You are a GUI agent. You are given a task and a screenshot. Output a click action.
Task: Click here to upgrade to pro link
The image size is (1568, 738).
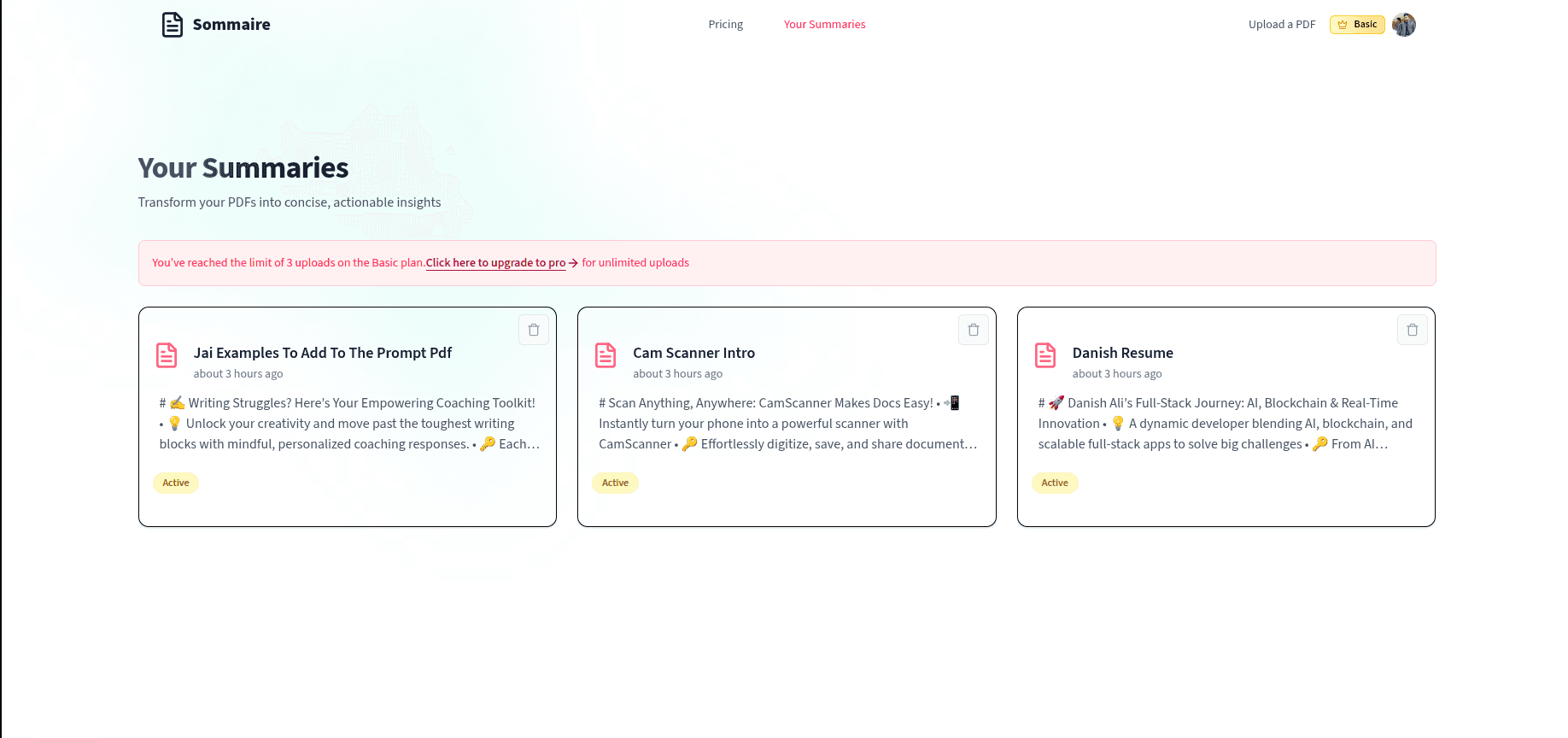point(496,263)
